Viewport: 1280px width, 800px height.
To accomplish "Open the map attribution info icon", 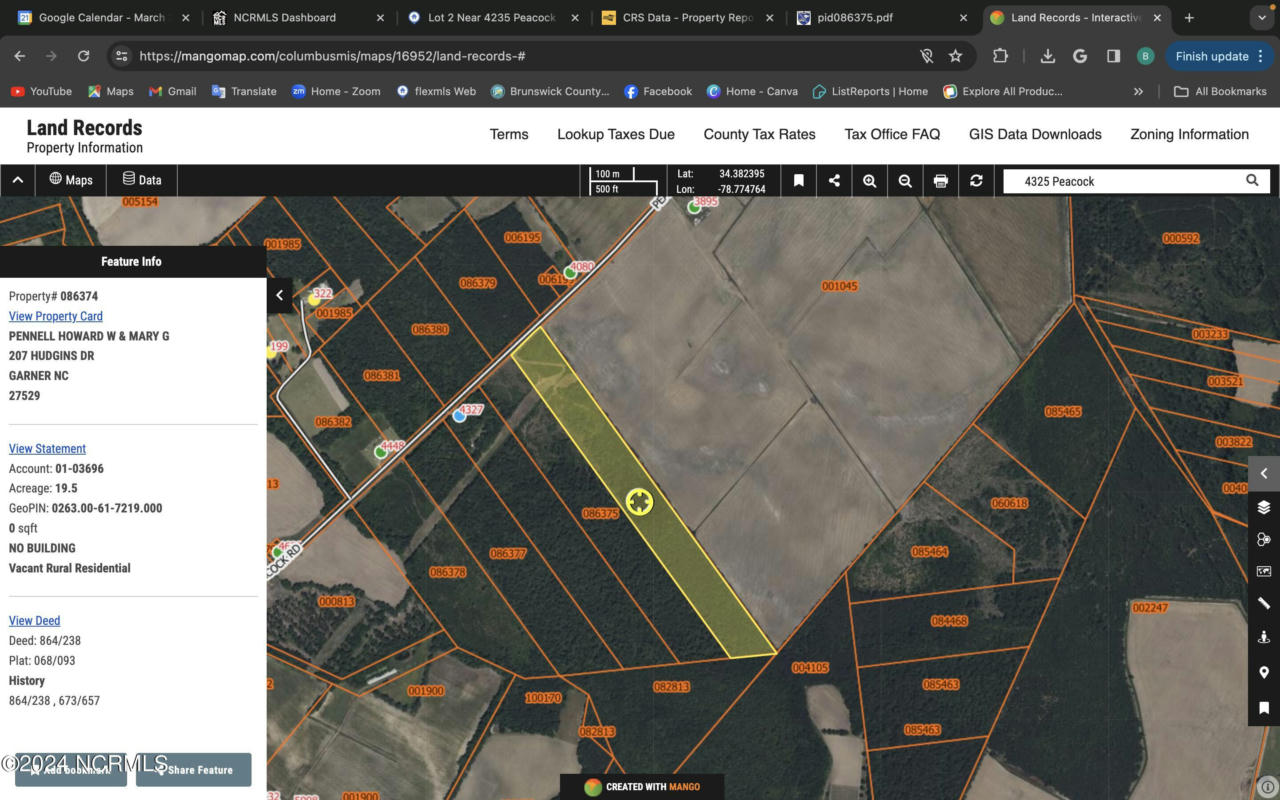I will coord(1267,787).
